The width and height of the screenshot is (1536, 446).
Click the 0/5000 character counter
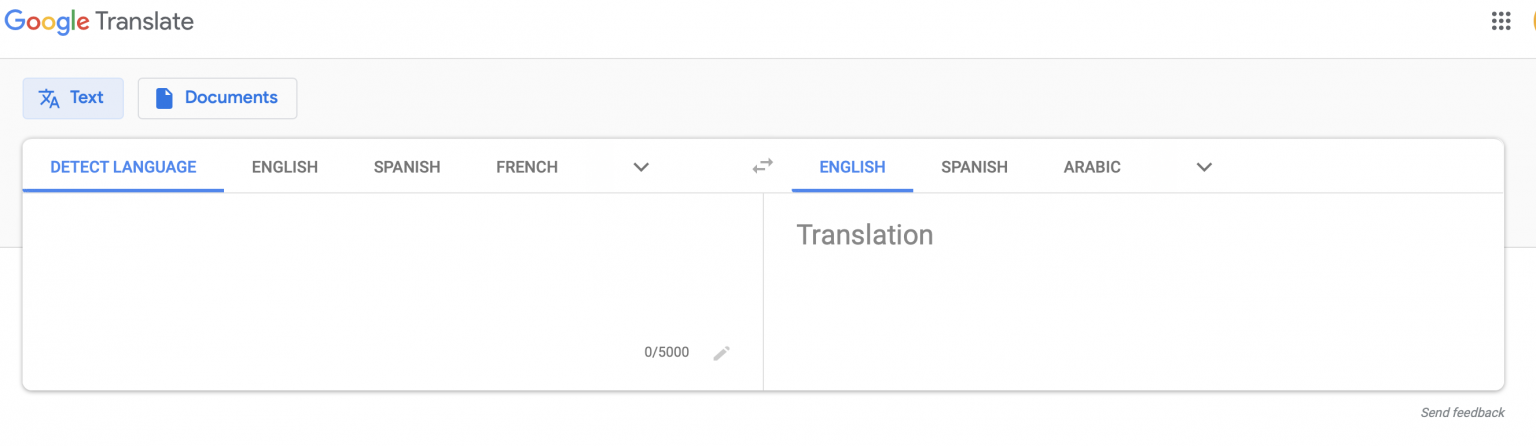coord(666,353)
